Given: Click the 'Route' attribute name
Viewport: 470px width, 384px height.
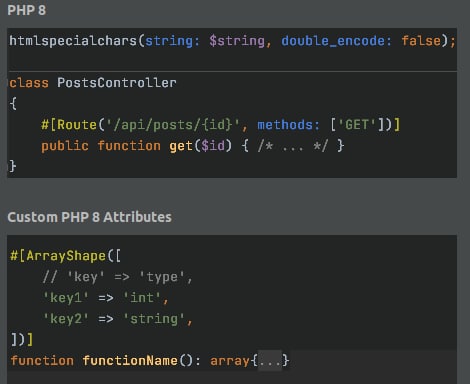Looking at the screenshot, I should [77, 125].
